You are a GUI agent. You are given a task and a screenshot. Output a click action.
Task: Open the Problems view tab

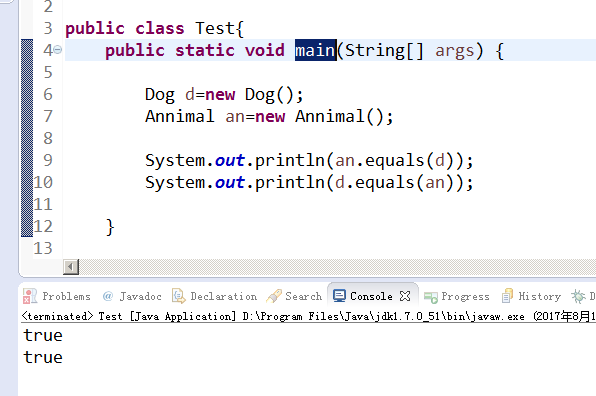[x=57, y=296]
